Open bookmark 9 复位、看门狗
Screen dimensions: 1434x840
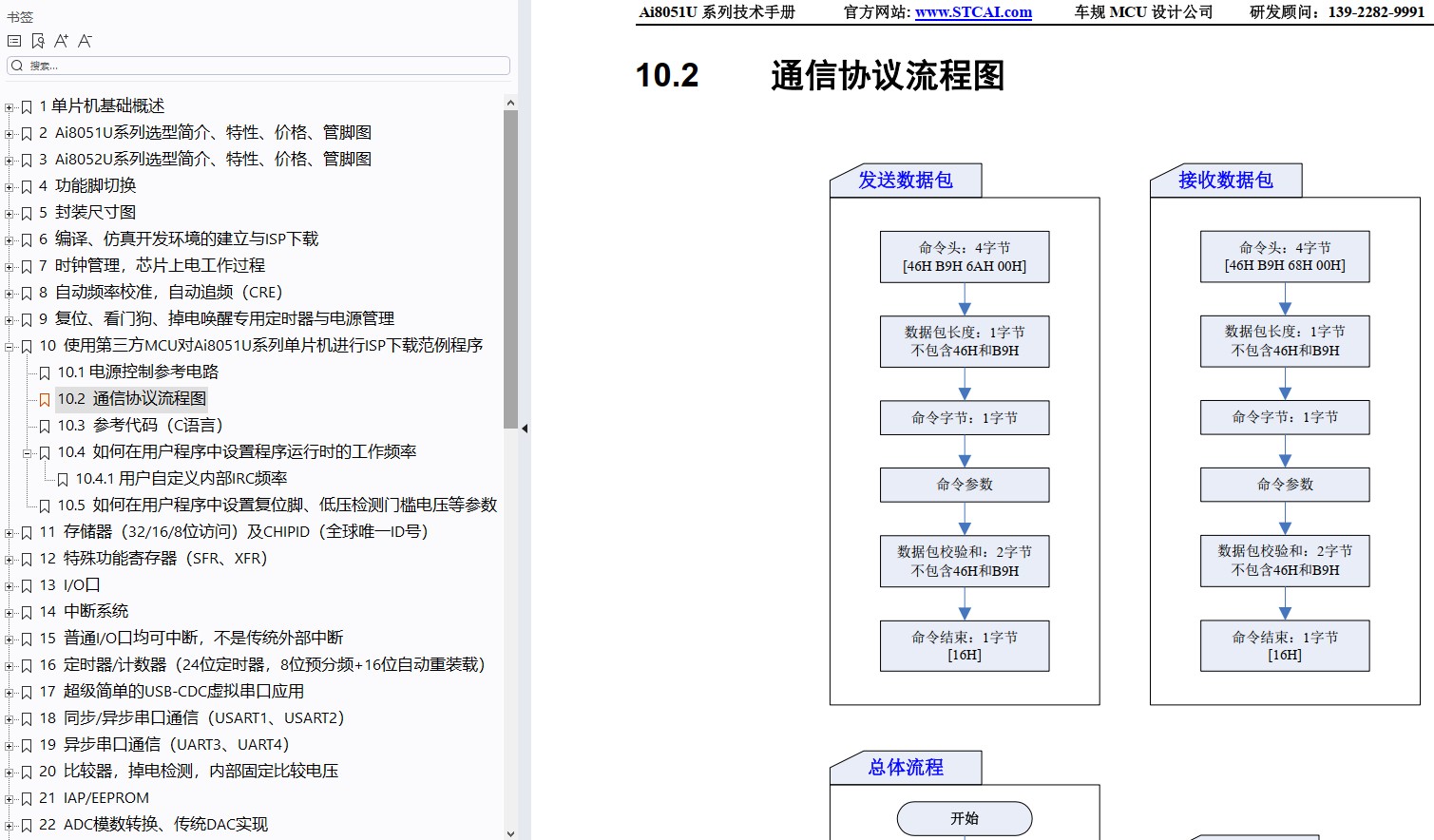217,319
